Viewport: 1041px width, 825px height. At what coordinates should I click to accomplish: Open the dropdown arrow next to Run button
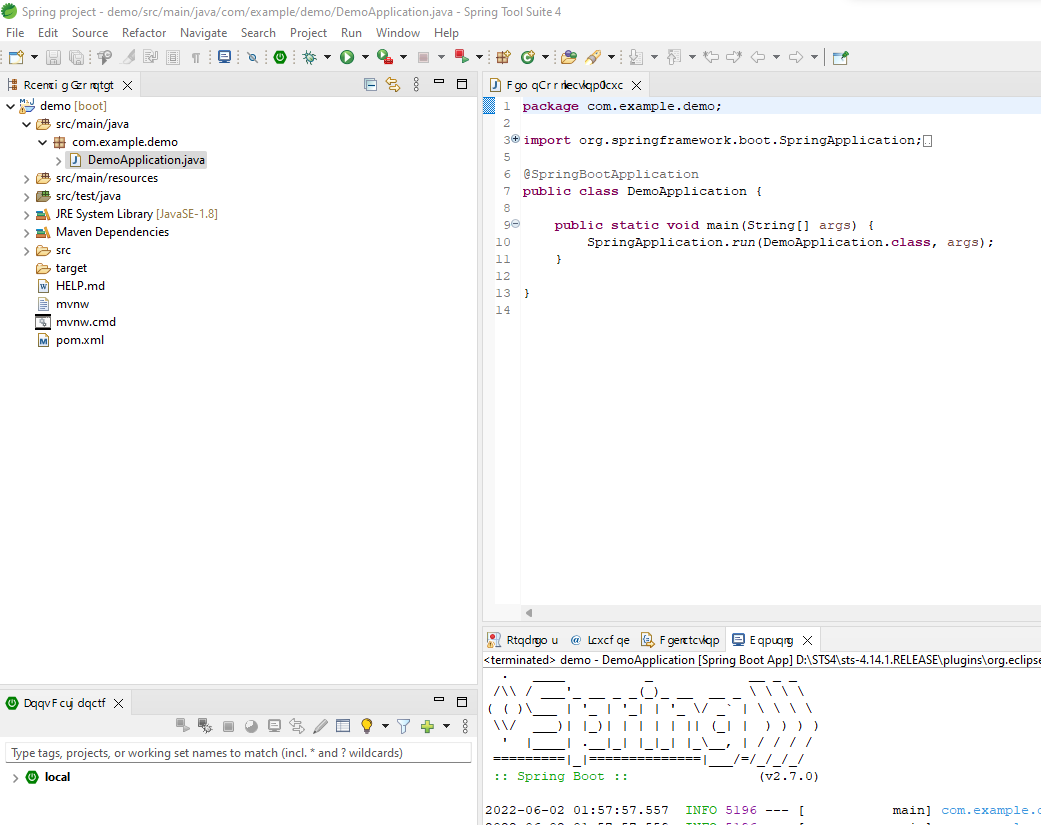click(365, 57)
